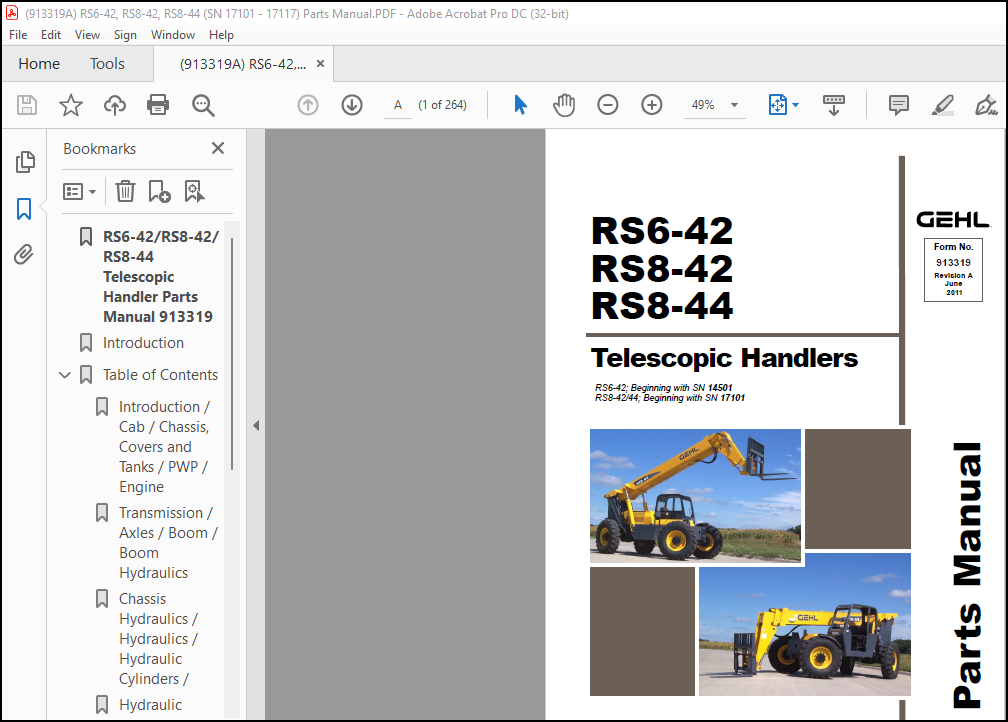Click the upload to cloud icon
This screenshot has height=722, width=1008.
[x=115, y=105]
